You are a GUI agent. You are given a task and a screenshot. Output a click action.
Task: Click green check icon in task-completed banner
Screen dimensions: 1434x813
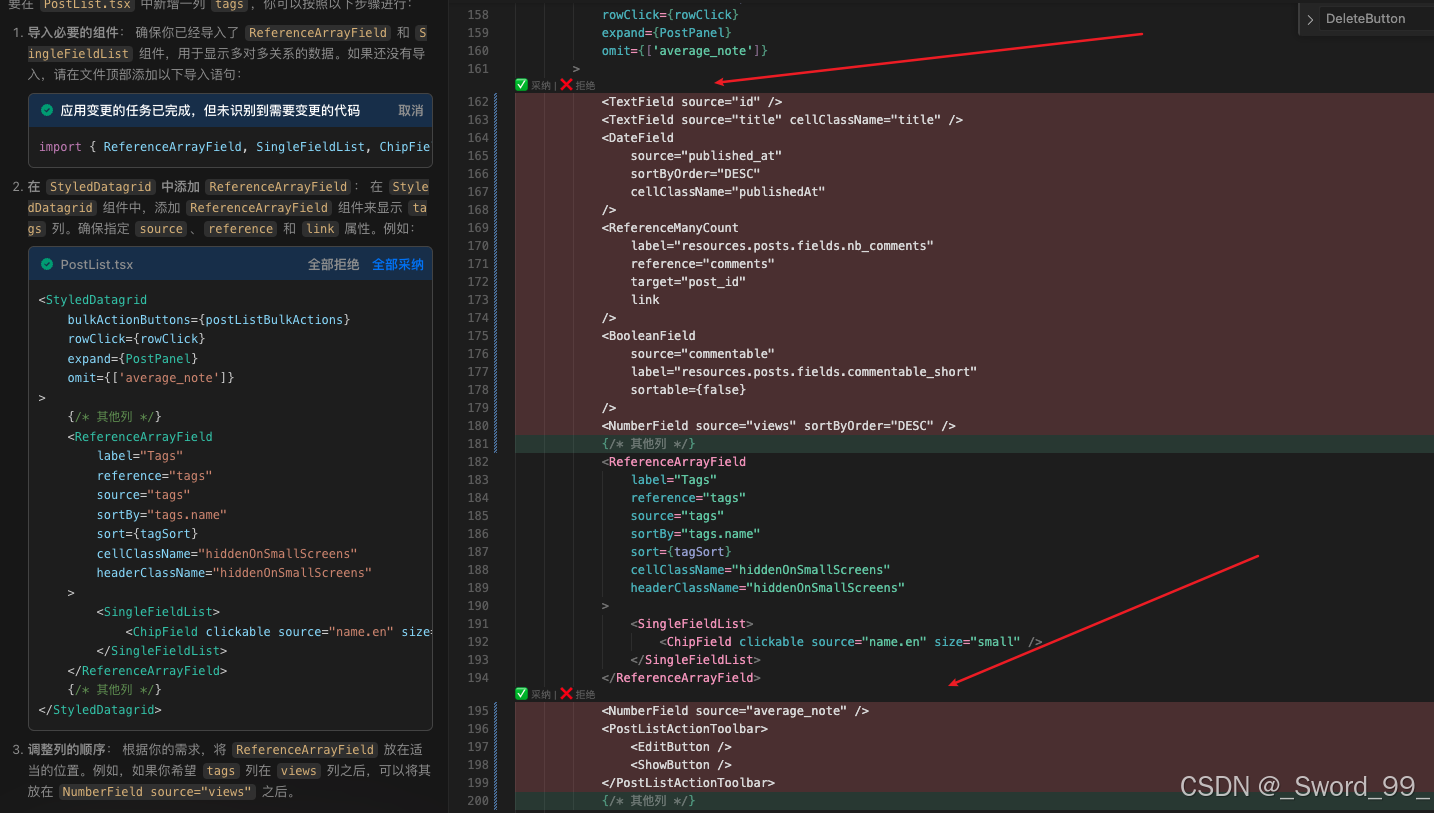point(47,110)
